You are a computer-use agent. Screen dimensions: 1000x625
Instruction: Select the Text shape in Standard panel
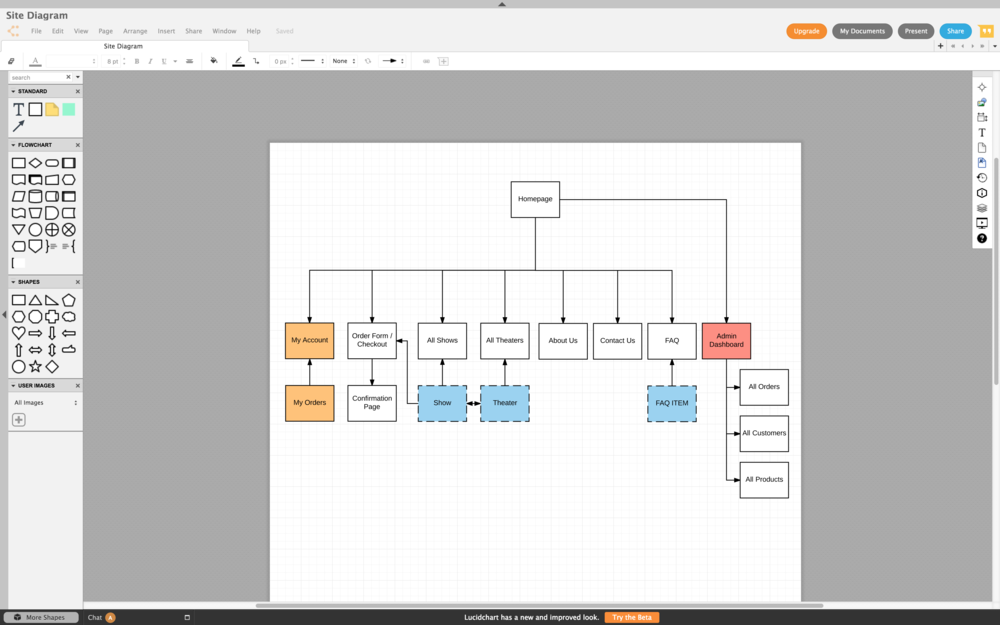[x=18, y=110]
